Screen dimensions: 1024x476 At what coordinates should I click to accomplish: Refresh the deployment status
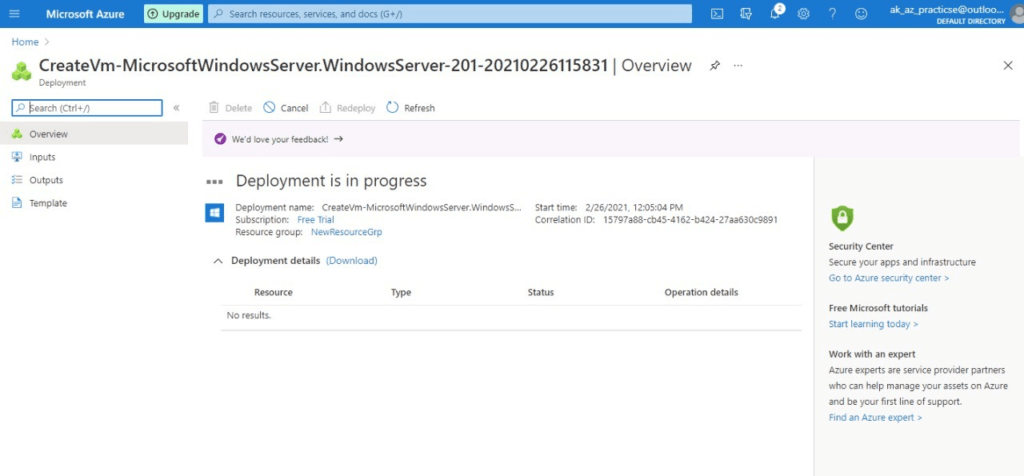pyautogui.click(x=410, y=108)
